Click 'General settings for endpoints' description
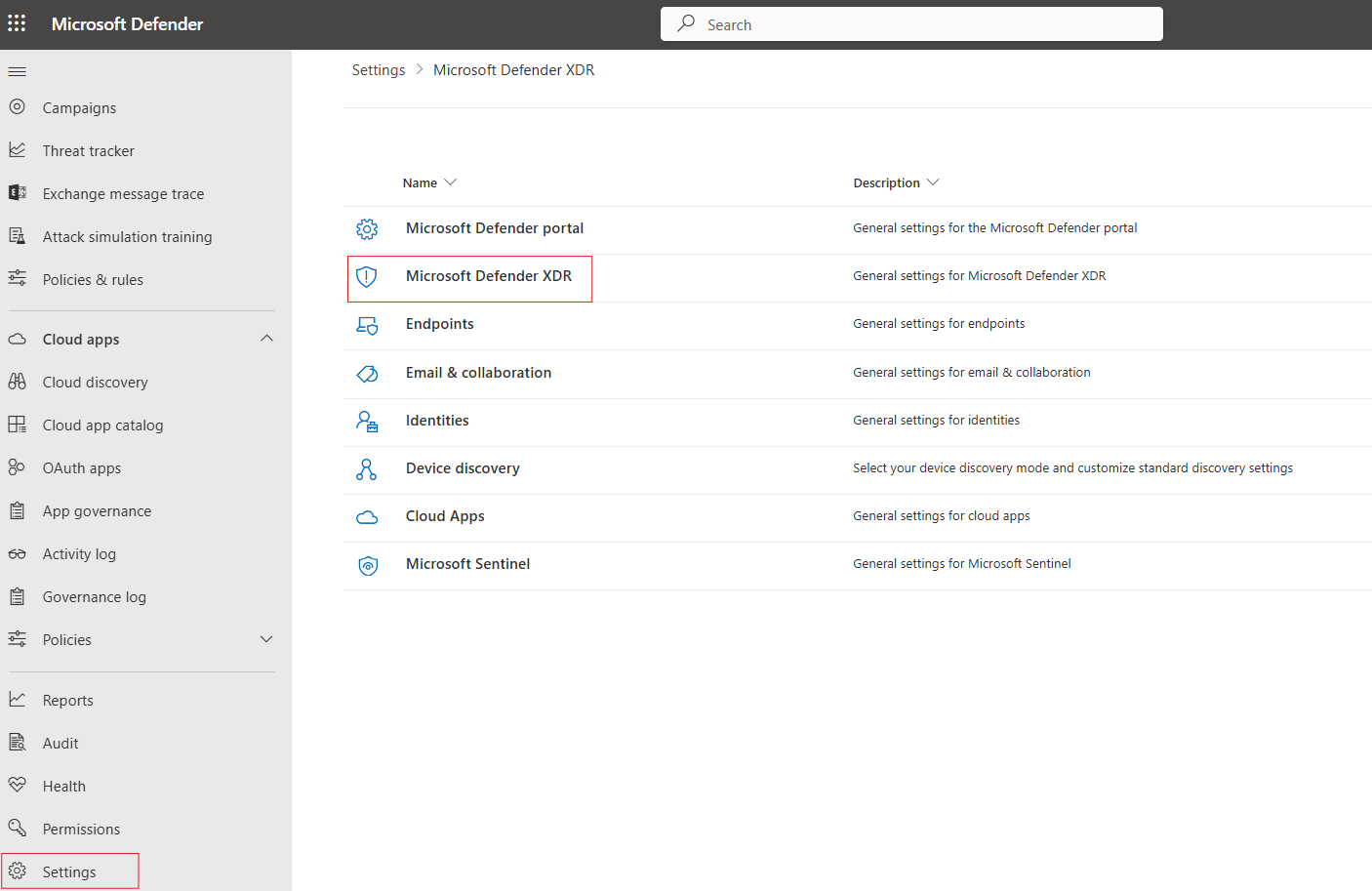Screen dimensions: 1372x891 [x=939, y=324]
